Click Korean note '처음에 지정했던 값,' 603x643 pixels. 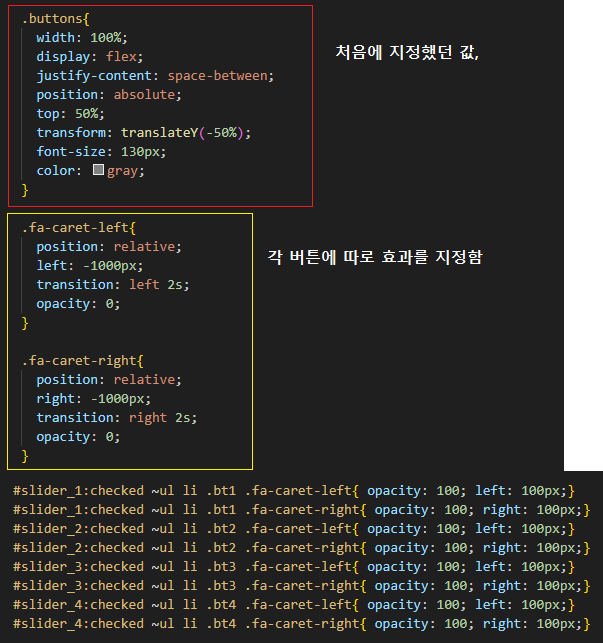point(407,52)
